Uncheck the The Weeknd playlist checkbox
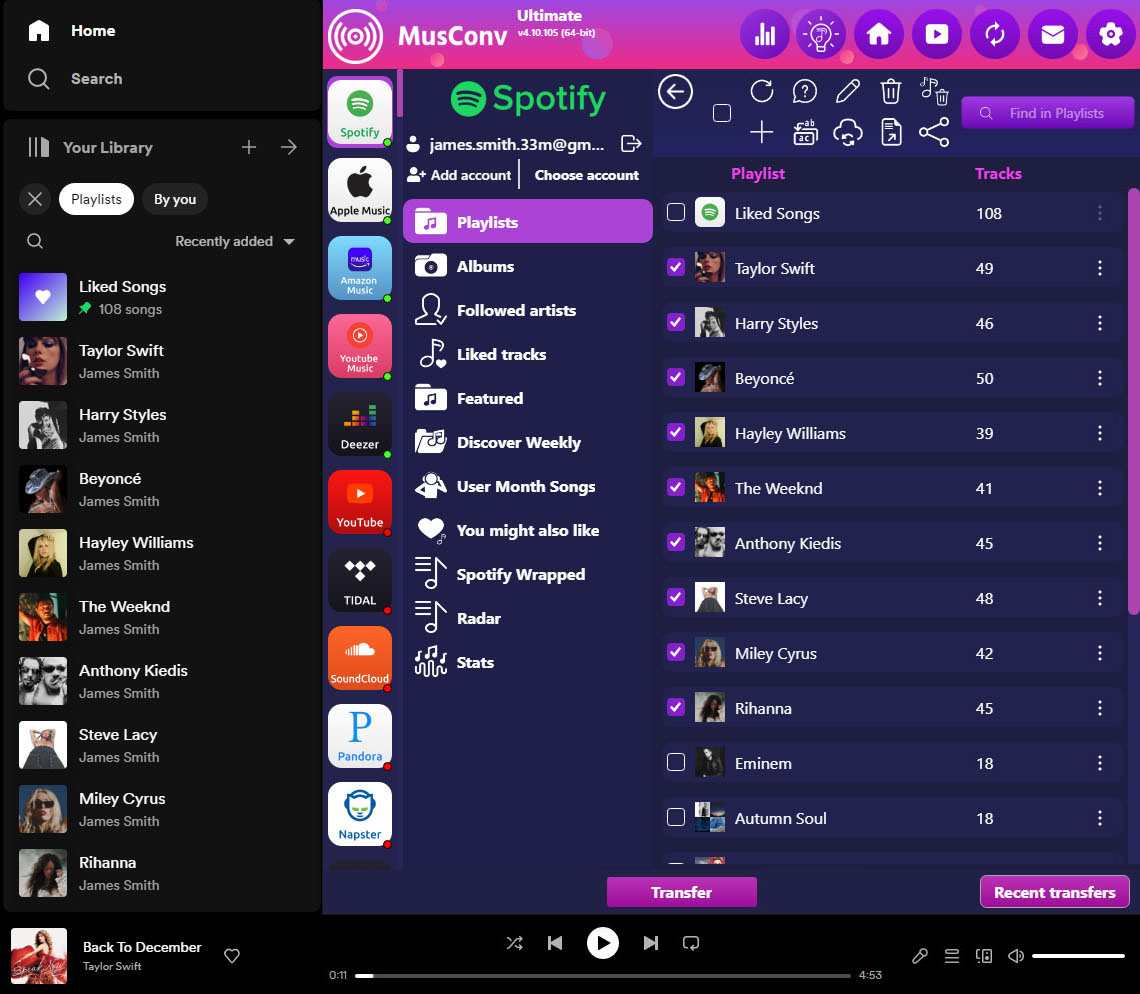Screen dimensions: 1140x994 675,487
